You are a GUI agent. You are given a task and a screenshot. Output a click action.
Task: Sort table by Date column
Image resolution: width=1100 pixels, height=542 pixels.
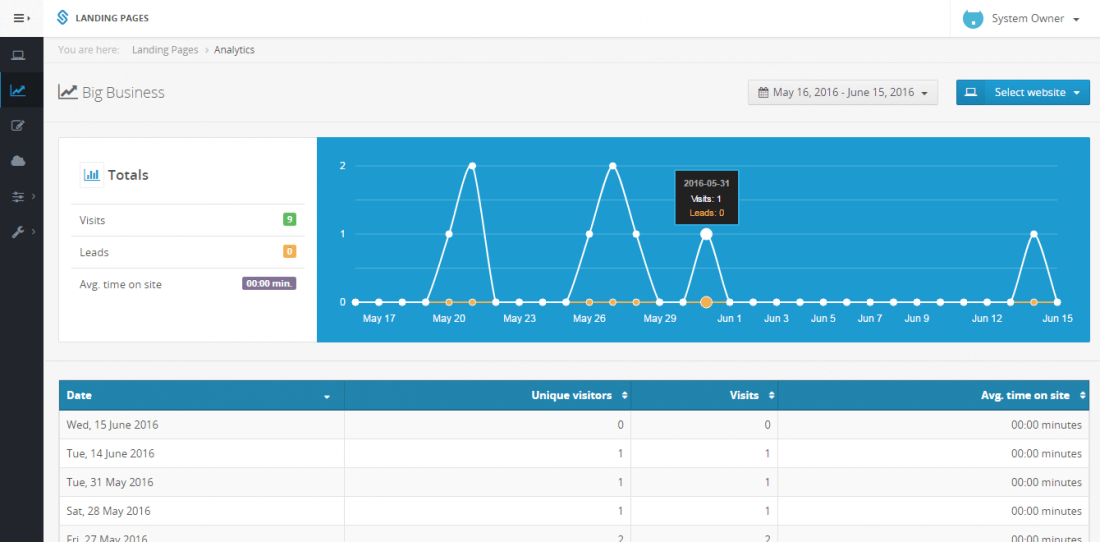coord(200,396)
